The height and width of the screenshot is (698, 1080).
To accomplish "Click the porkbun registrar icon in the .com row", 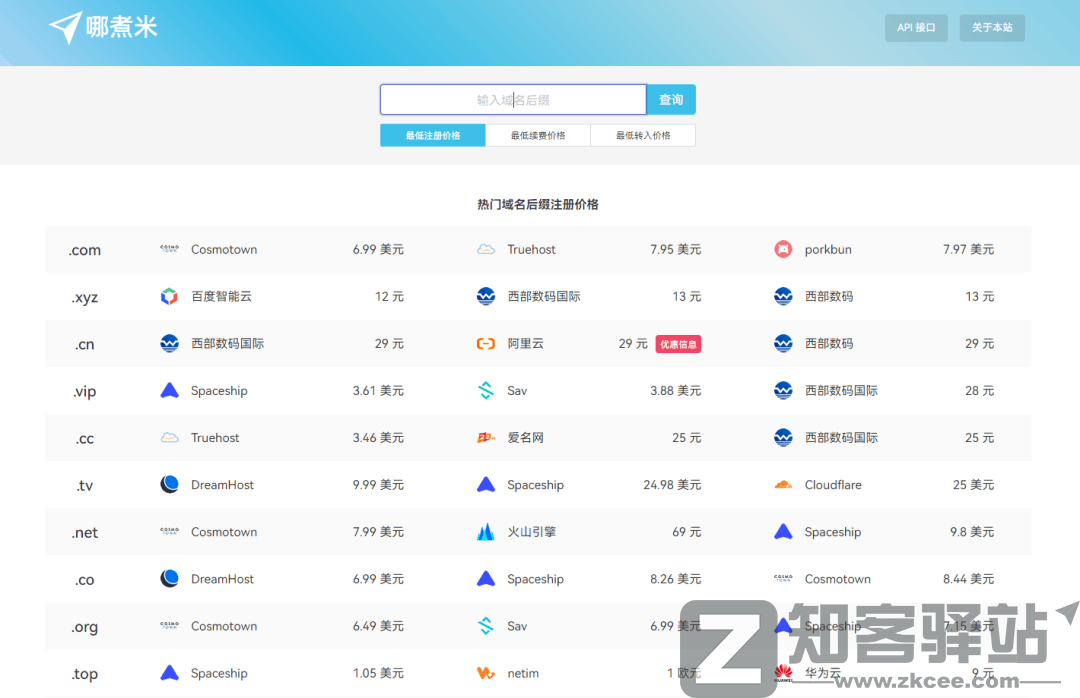I will coord(783,249).
